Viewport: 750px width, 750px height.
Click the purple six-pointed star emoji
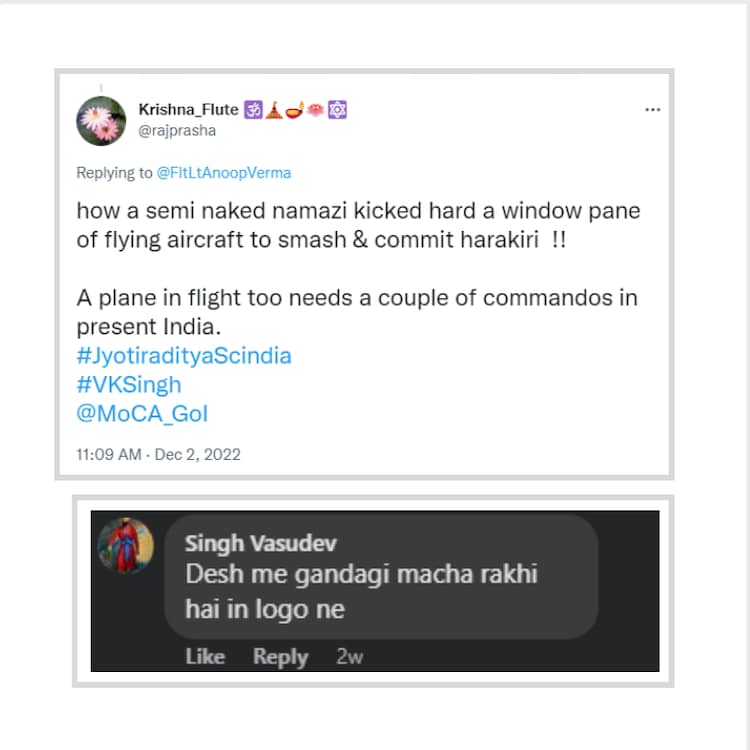coord(338,110)
